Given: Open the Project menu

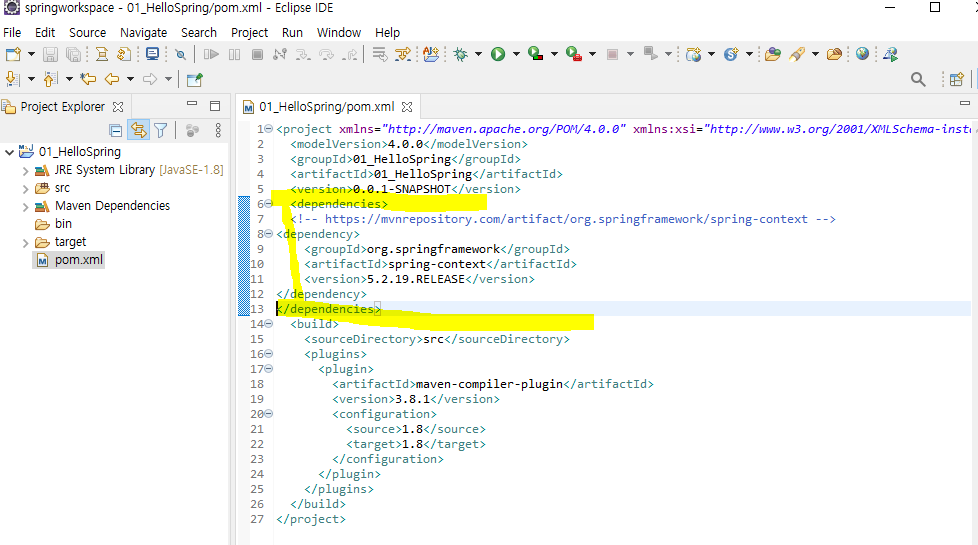Looking at the screenshot, I should (x=249, y=32).
